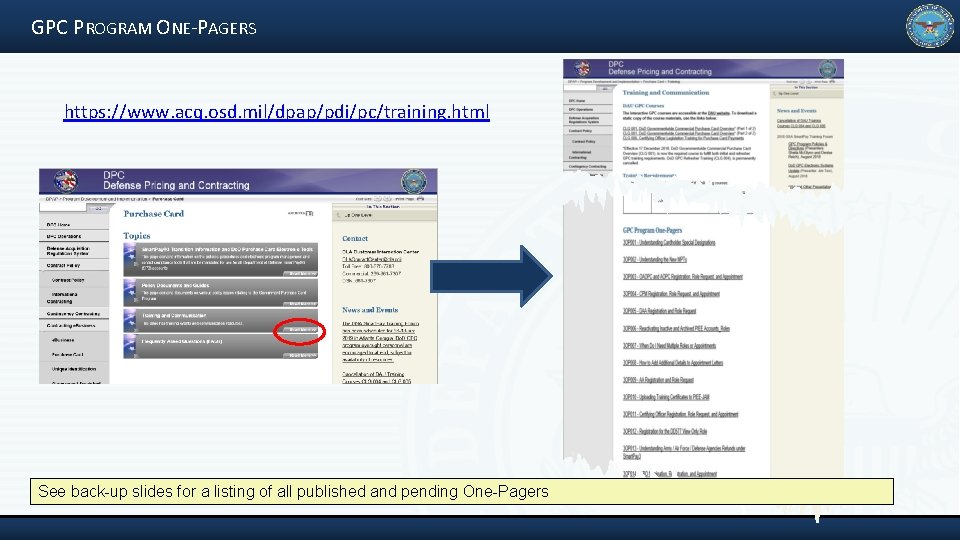This screenshot has width=960, height=540.
Task: Open Contingency Contracting in Purchase Card sidebar
Action: [x=73, y=313]
